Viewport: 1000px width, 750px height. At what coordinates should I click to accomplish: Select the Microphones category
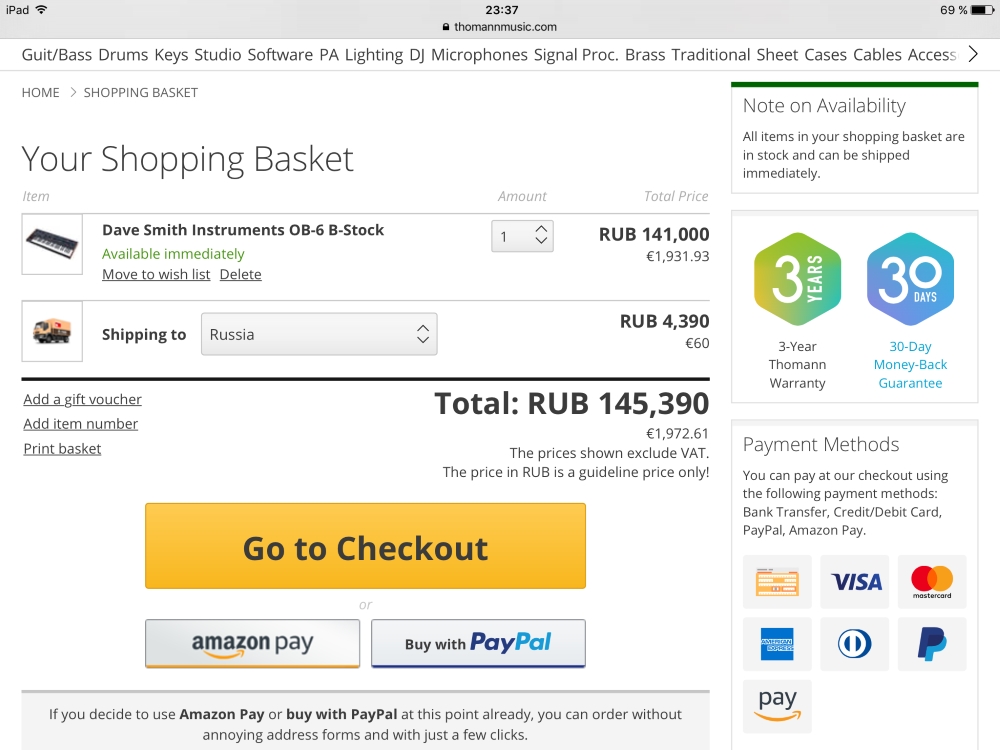pos(479,55)
